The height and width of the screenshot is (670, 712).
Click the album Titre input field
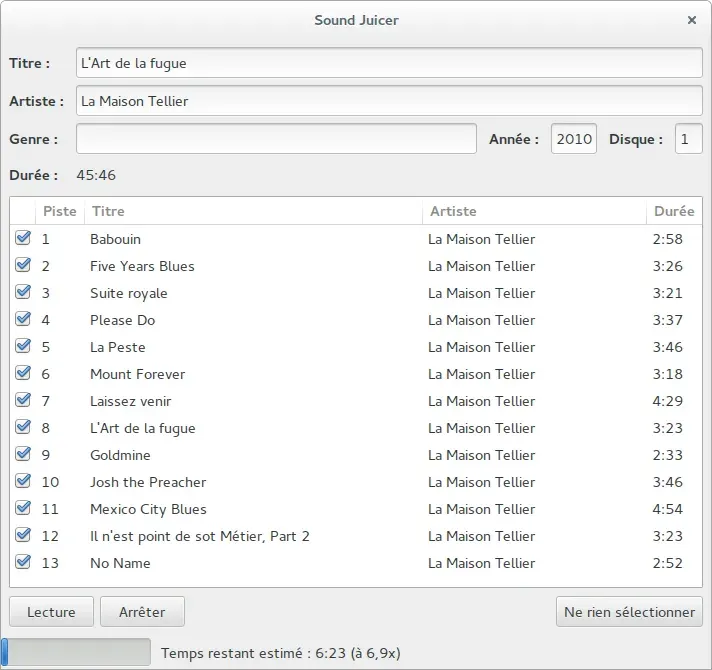(x=389, y=63)
